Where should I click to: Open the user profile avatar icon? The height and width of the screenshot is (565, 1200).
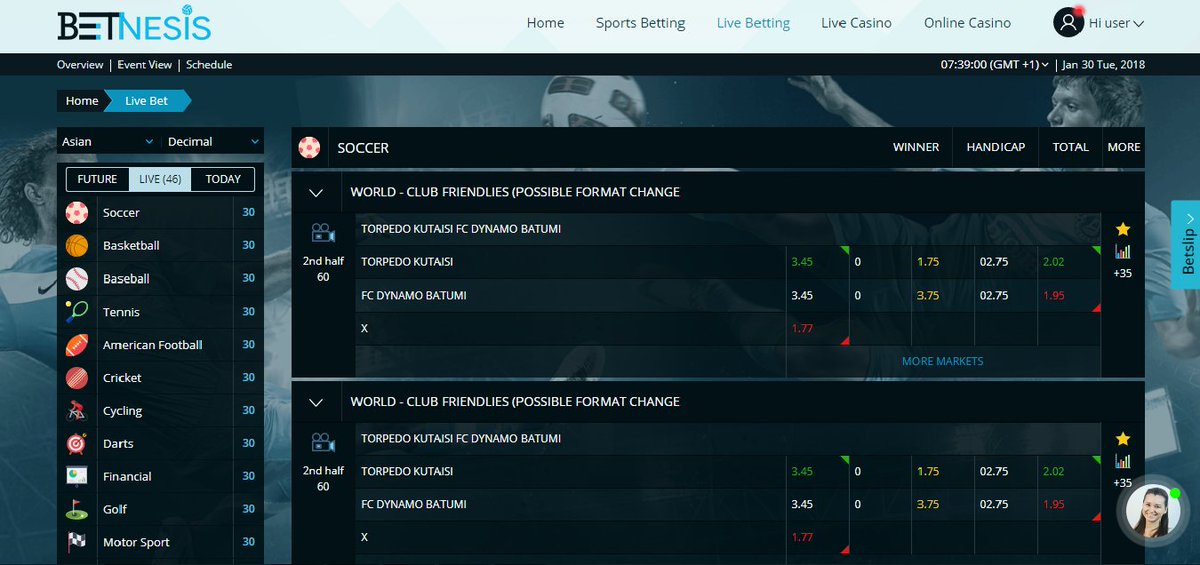pos(1068,22)
